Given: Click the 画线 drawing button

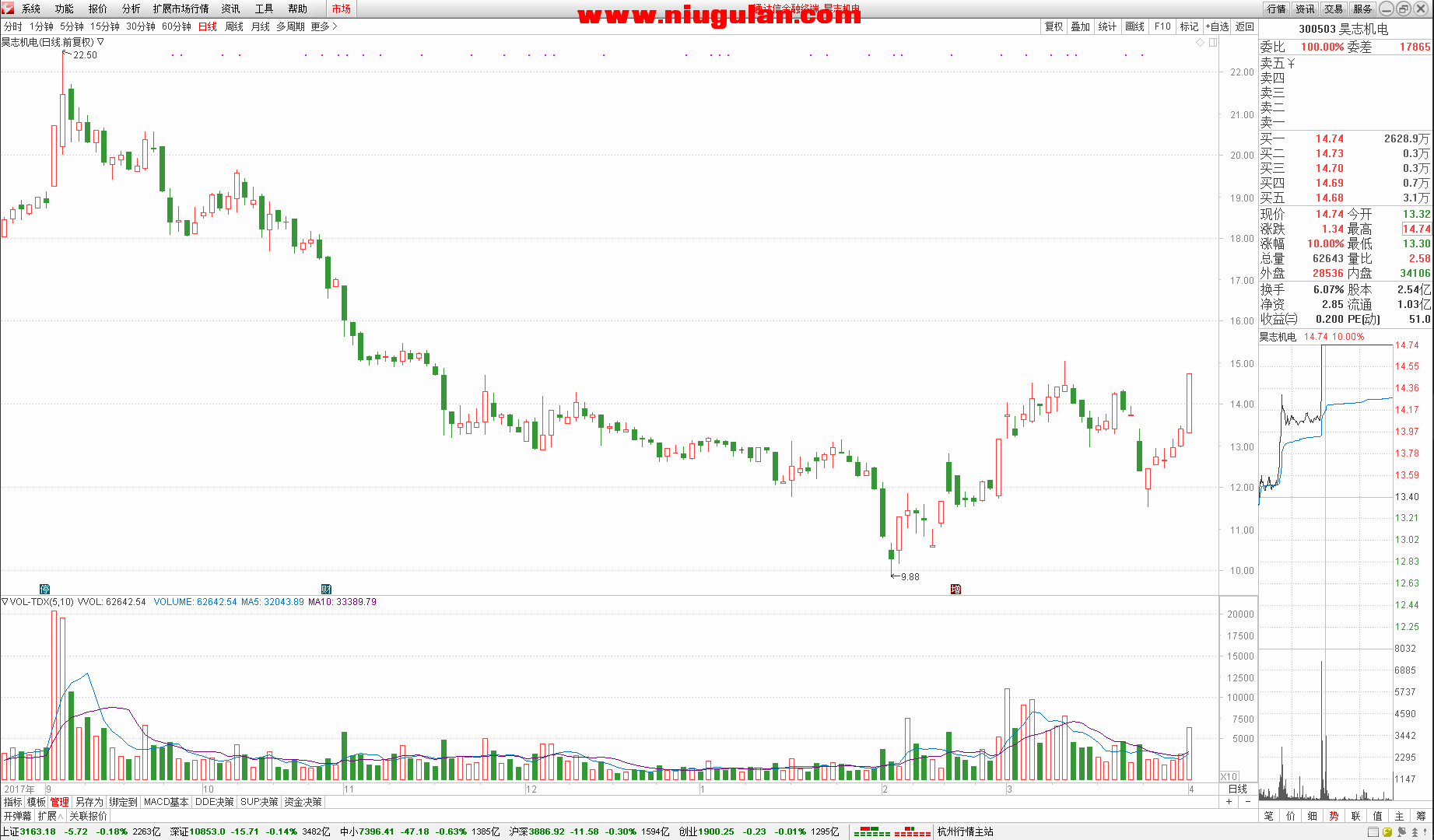Looking at the screenshot, I should [x=1135, y=26].
